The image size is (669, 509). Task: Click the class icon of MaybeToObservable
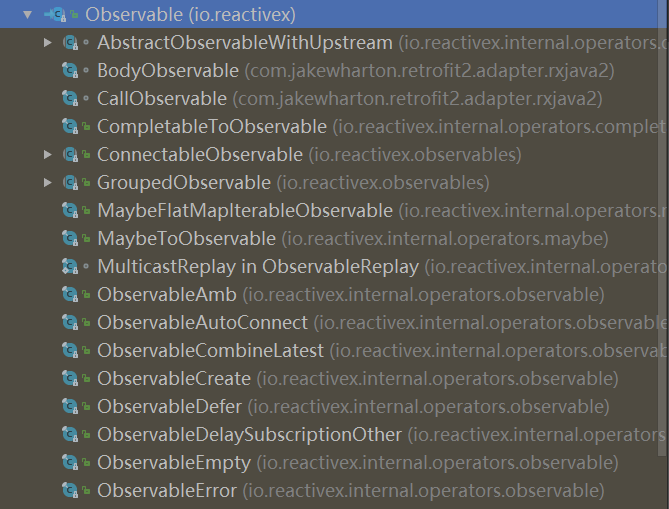click(70, 239)
